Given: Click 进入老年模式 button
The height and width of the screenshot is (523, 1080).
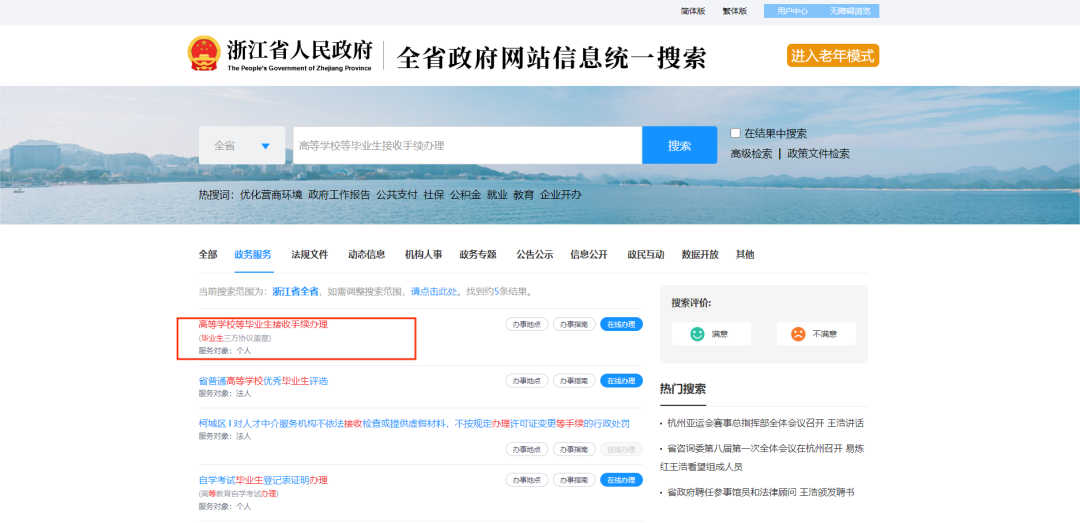Looking at the screenshot, I should (833, 56).
